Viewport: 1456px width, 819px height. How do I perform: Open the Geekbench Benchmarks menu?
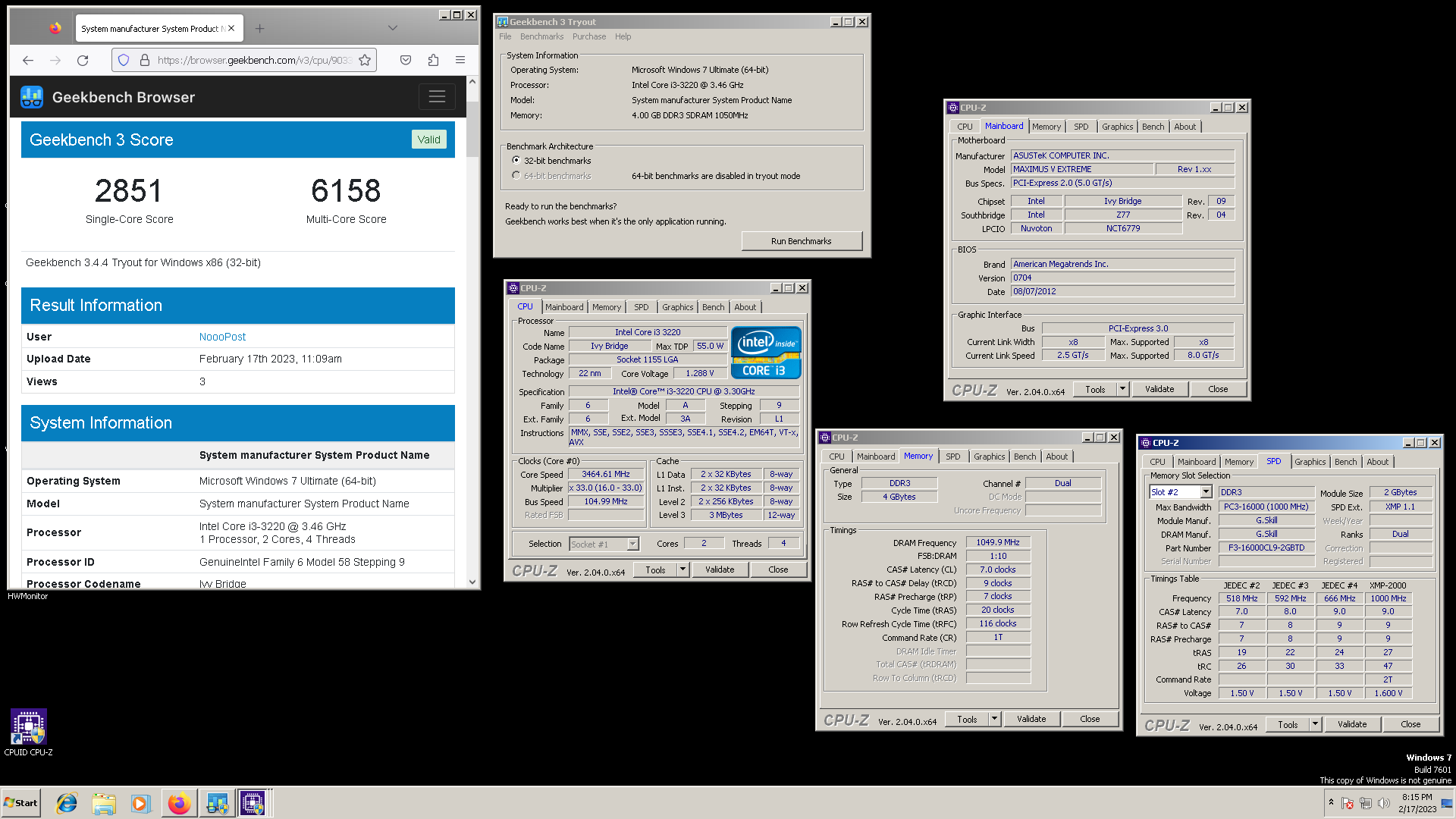[541, 36]
